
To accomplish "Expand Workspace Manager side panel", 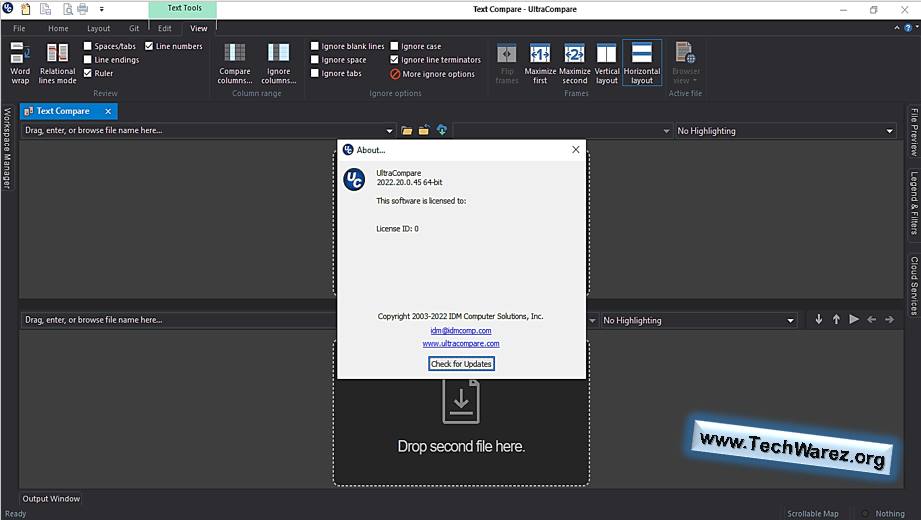I will [x=7, y=149].
